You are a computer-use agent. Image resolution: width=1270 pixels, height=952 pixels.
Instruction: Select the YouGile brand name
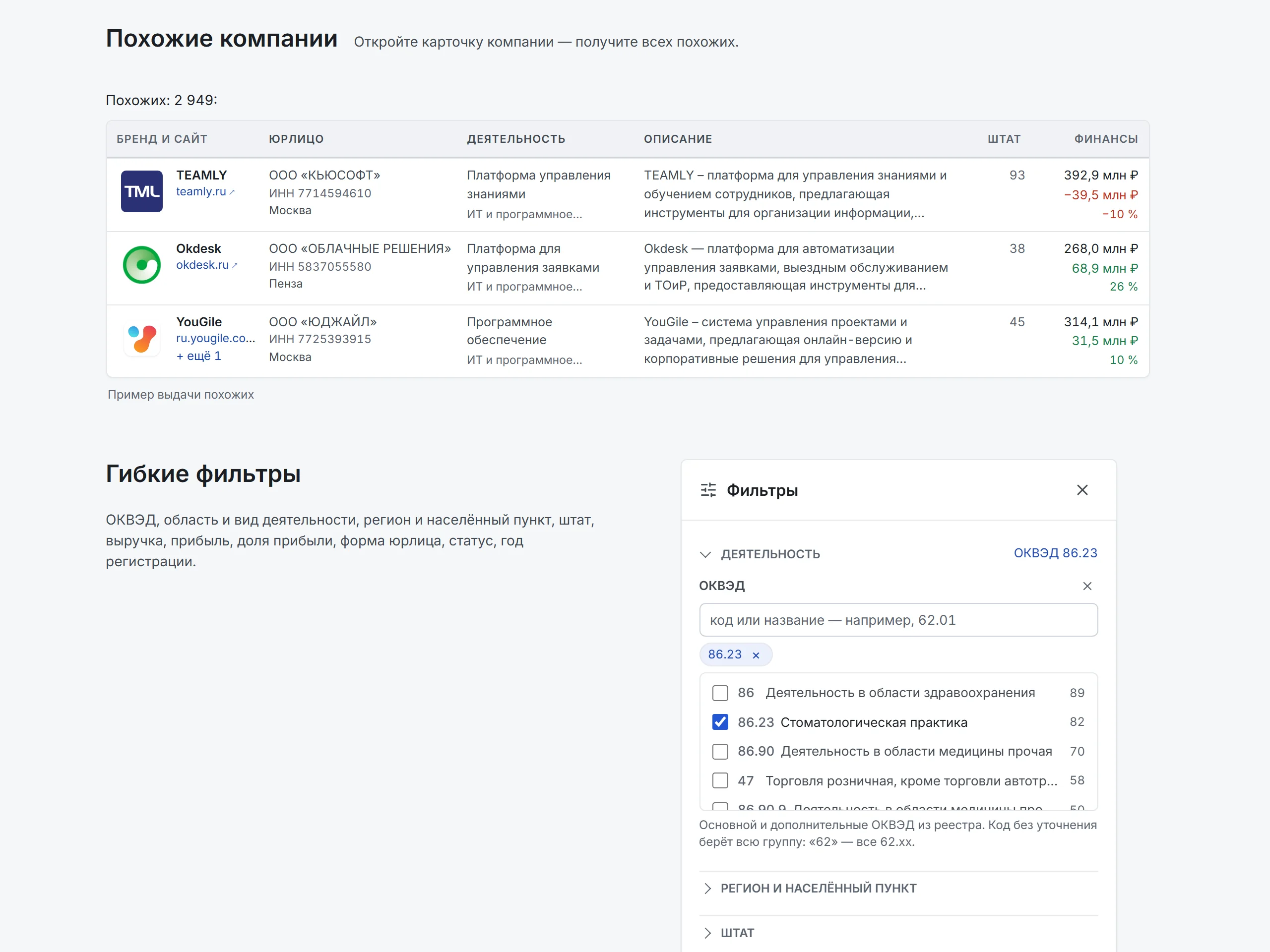[198, 322]
